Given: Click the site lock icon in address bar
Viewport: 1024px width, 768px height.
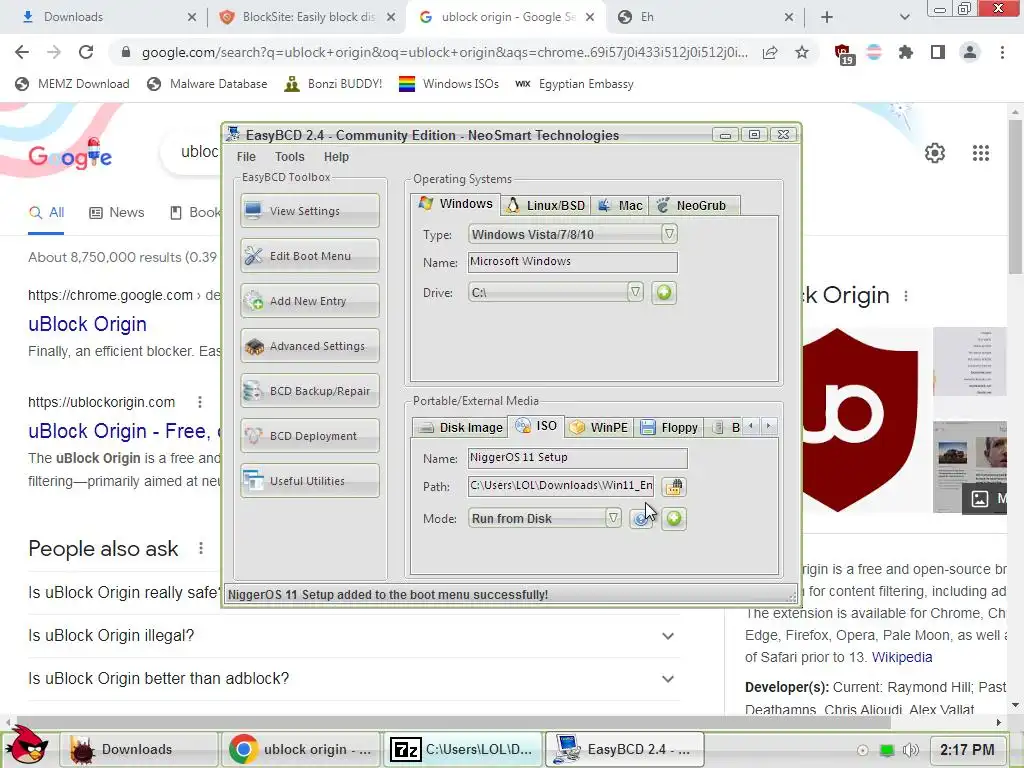Looking at the screenshot, I should pos(126,52).
